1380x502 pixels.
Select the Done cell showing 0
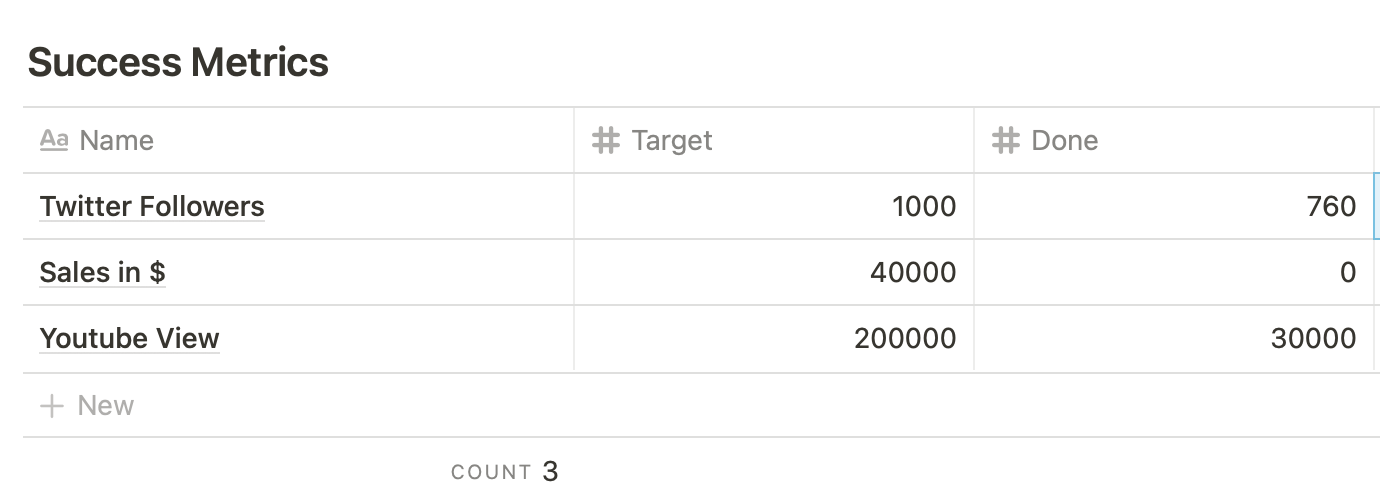(x=1174, y=272)
